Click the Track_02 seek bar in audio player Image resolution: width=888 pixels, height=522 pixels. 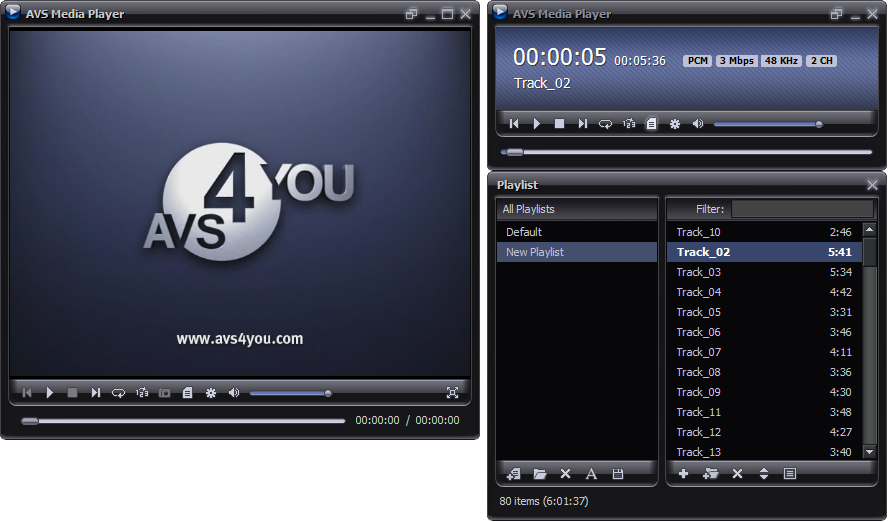[686, 152]
